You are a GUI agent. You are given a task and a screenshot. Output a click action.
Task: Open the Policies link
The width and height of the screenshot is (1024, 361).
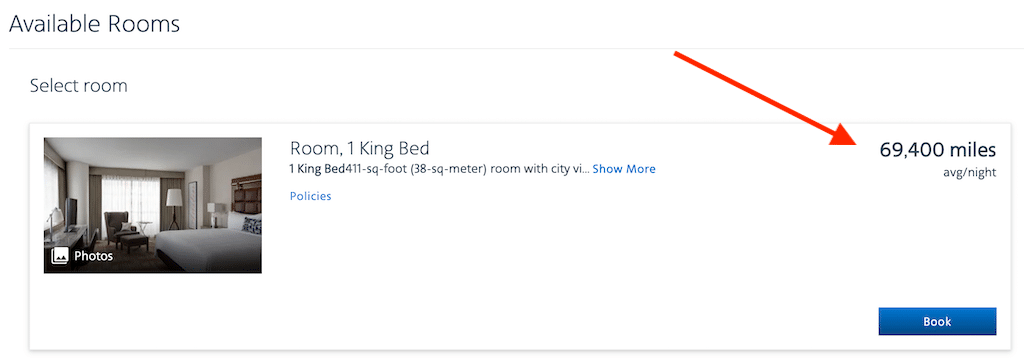coord(311,196)
